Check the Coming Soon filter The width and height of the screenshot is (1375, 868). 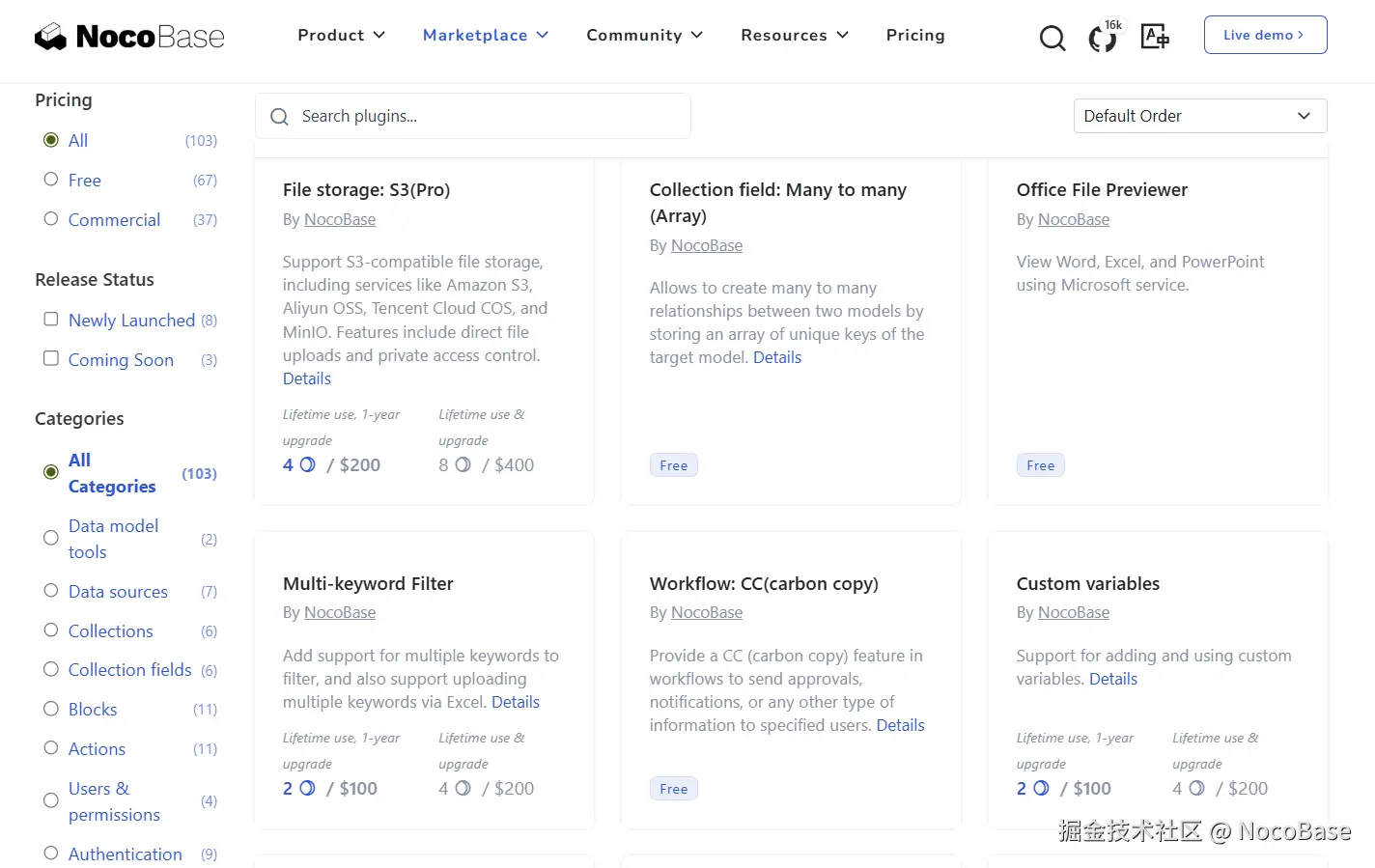point(51,359)
